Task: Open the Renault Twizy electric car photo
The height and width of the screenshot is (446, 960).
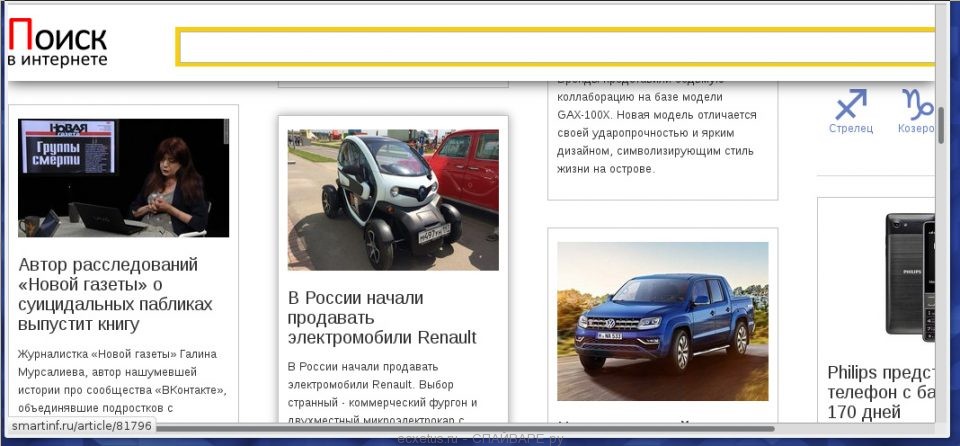Action: click(393, 199)
